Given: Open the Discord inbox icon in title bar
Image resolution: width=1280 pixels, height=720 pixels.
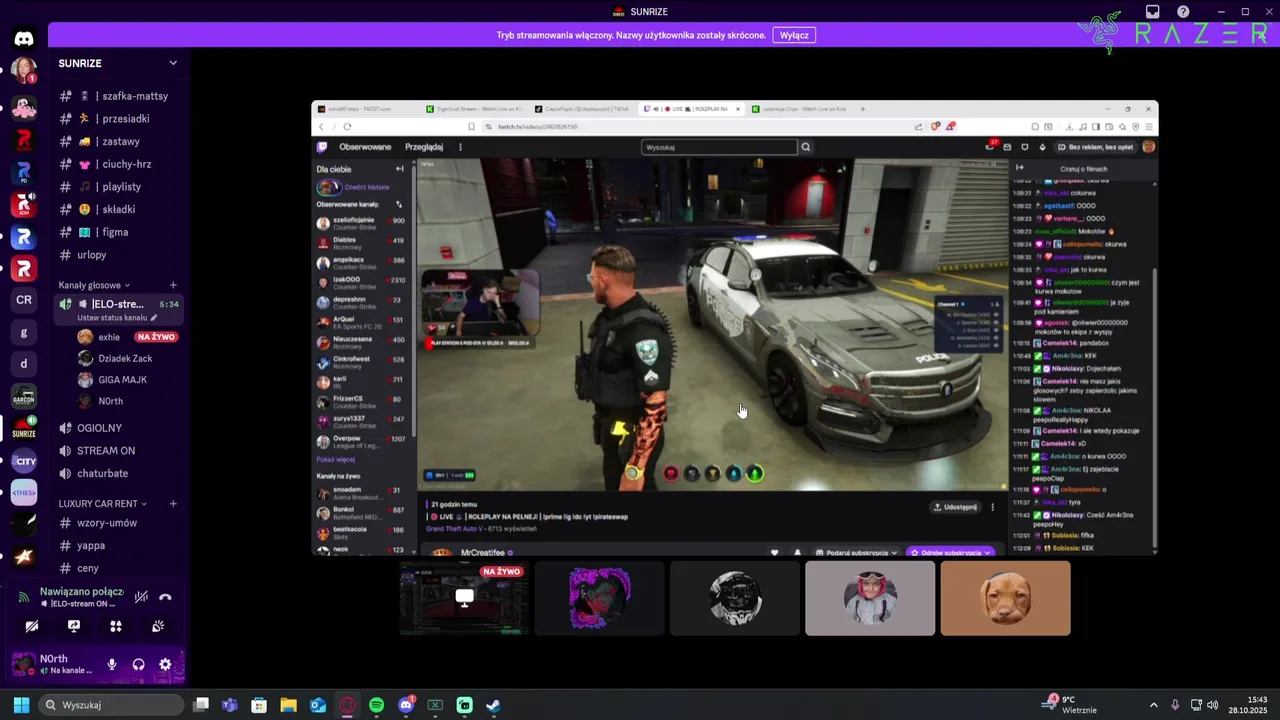Looking at the screenshot, I should coord(1153,12).
